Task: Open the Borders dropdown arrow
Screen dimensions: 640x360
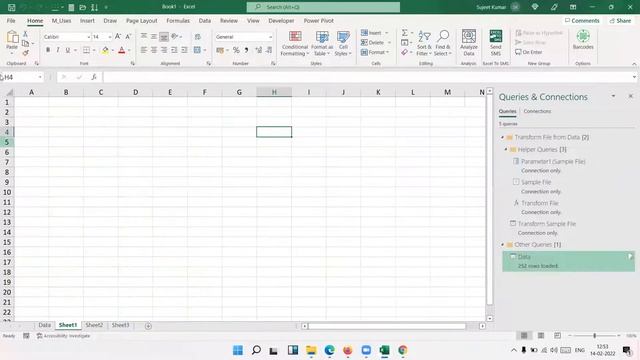Action: click(94, 50)
